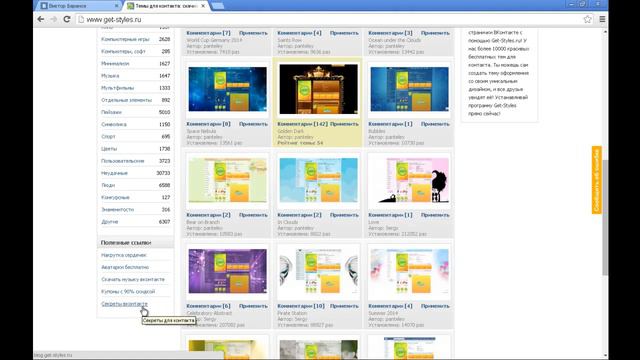
Task: Apply the Saints Row theme
Action: point(344,33)
